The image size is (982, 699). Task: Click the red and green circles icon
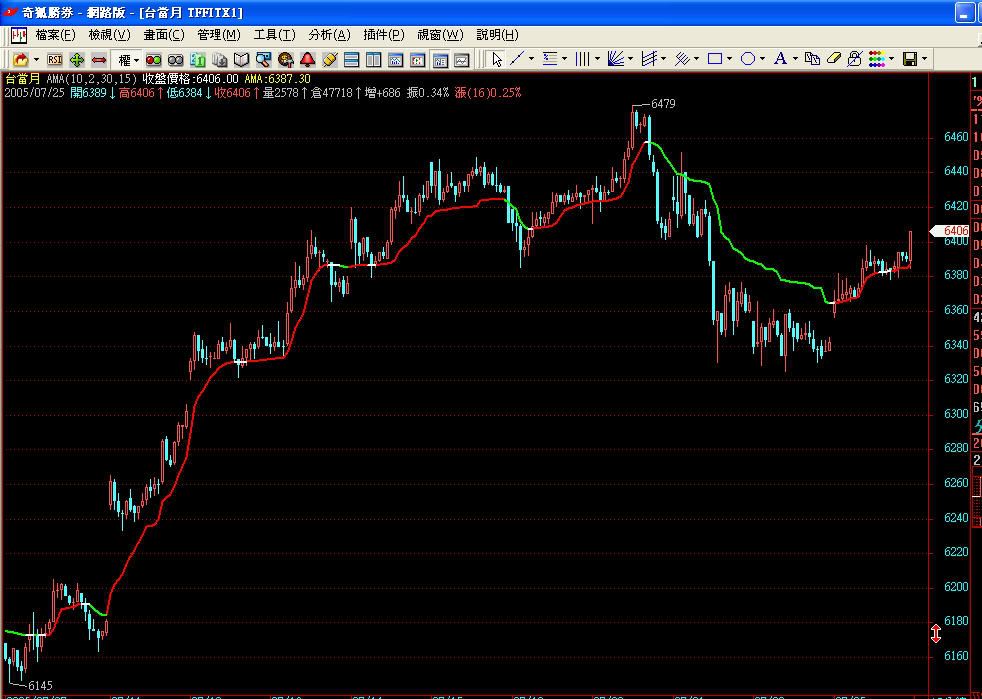click(153, 60)
